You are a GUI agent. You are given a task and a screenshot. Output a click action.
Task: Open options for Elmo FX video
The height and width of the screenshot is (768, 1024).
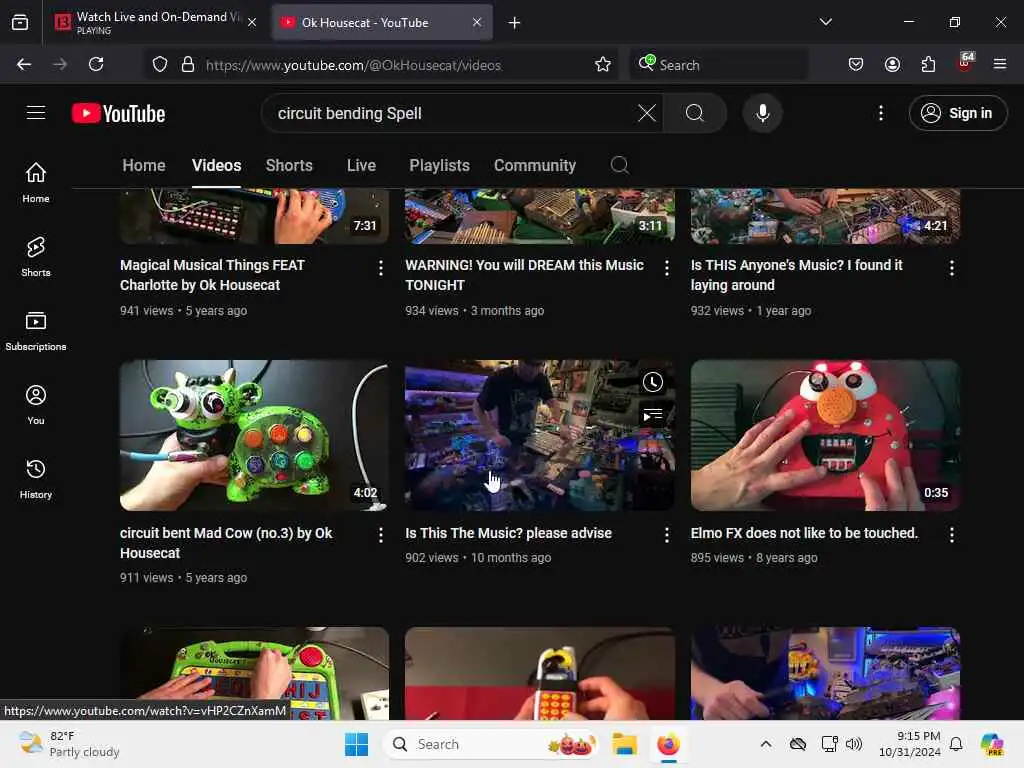pyautogui.click(x=952, y=535)
